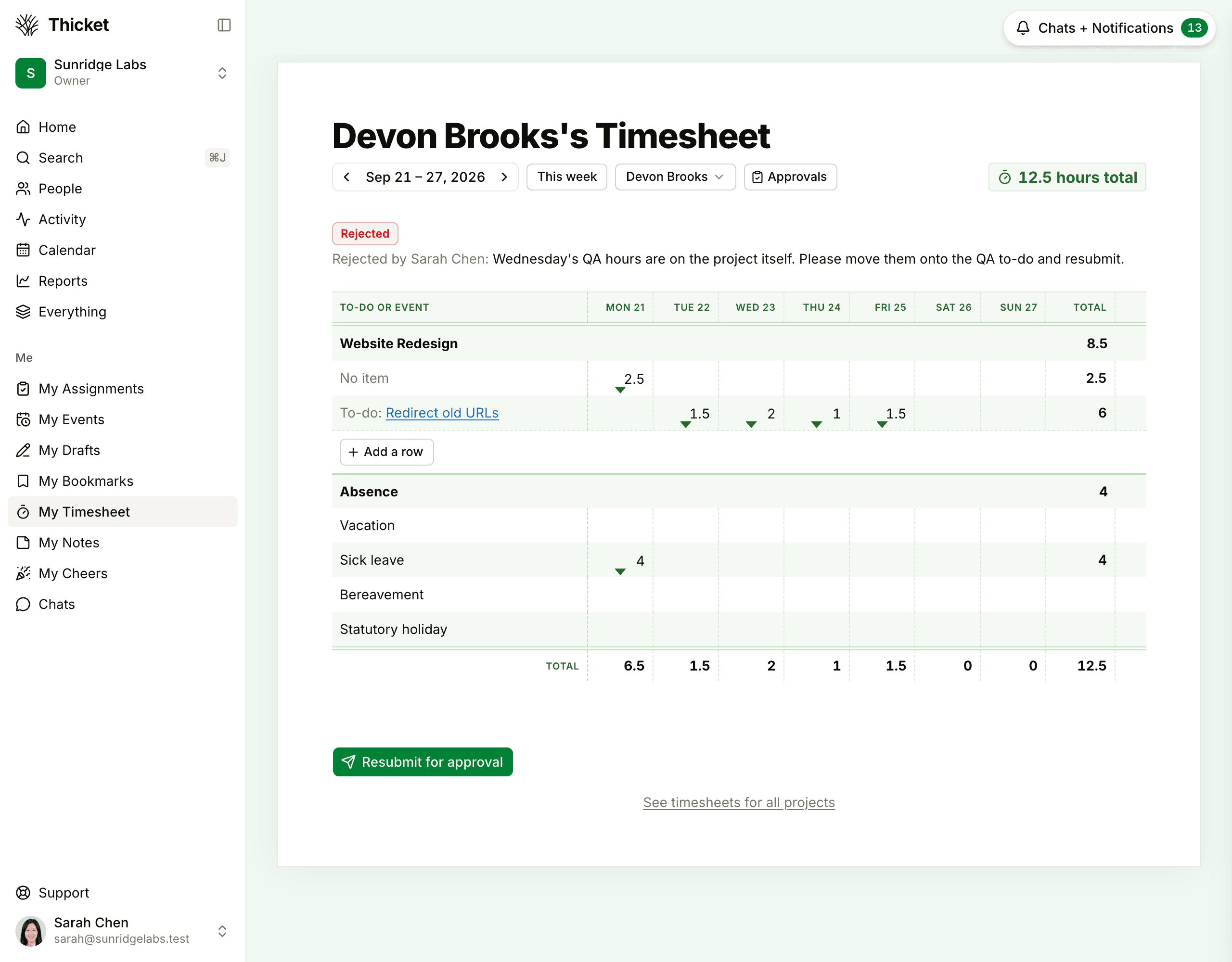Click the Everything layers icon

(x=23, y=312)
